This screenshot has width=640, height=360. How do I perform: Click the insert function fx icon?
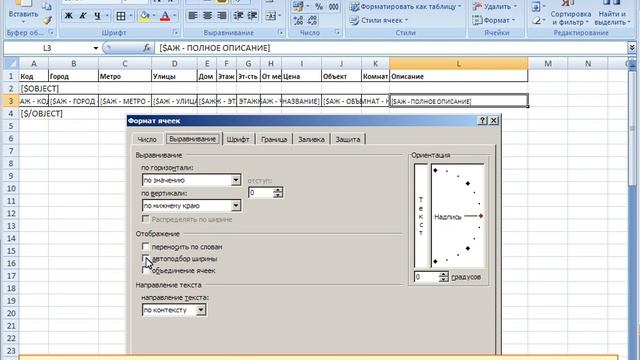147,48
